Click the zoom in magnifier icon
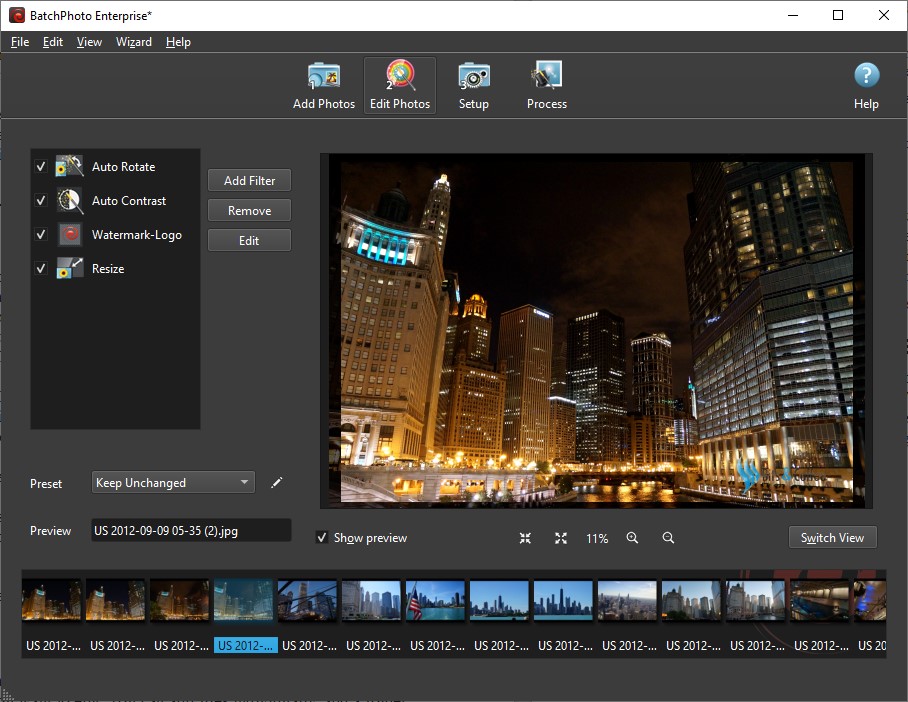This screenshot has height=702, width=908. tap(632, 538)
